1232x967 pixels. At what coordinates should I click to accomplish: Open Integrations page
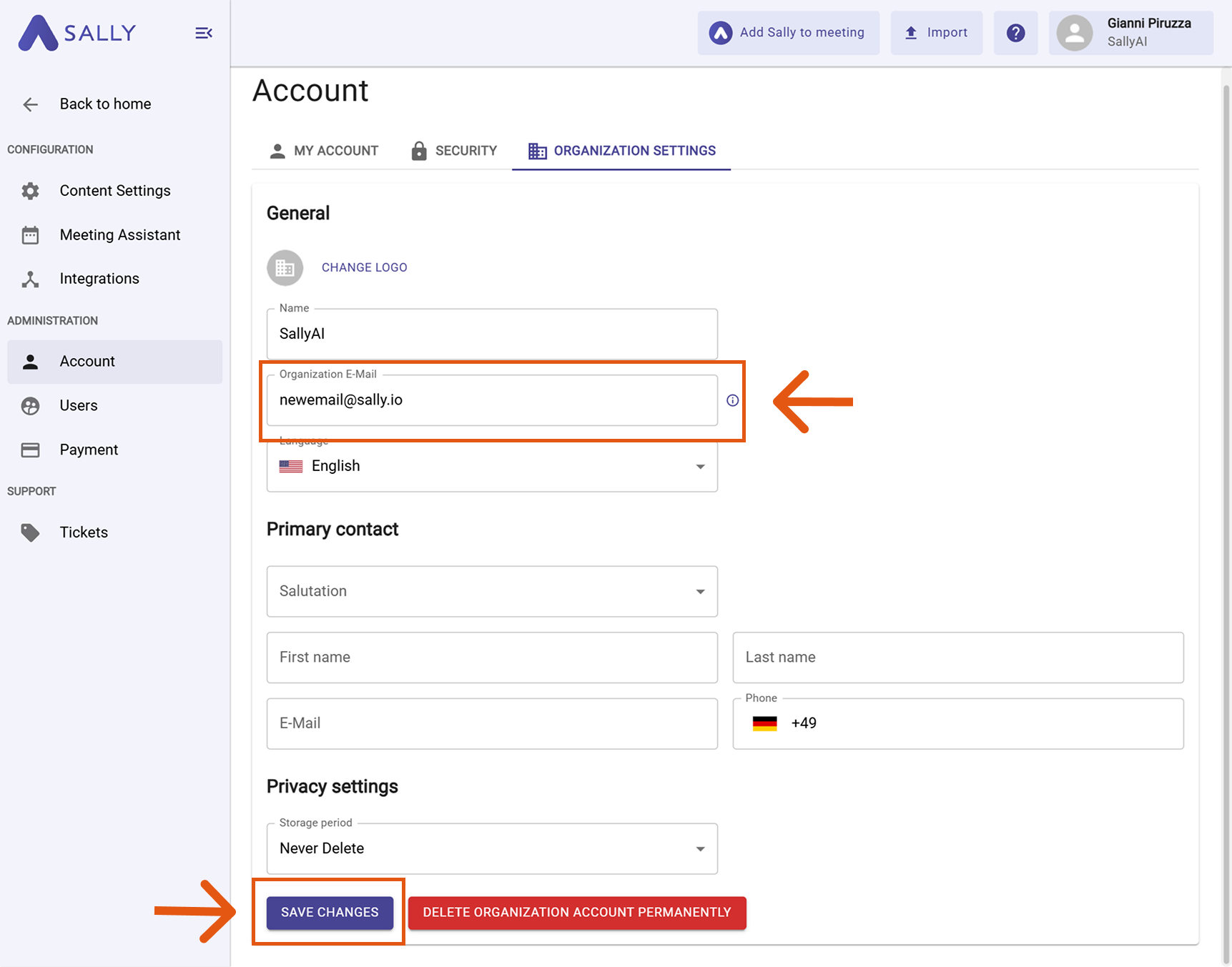point(114,279)
